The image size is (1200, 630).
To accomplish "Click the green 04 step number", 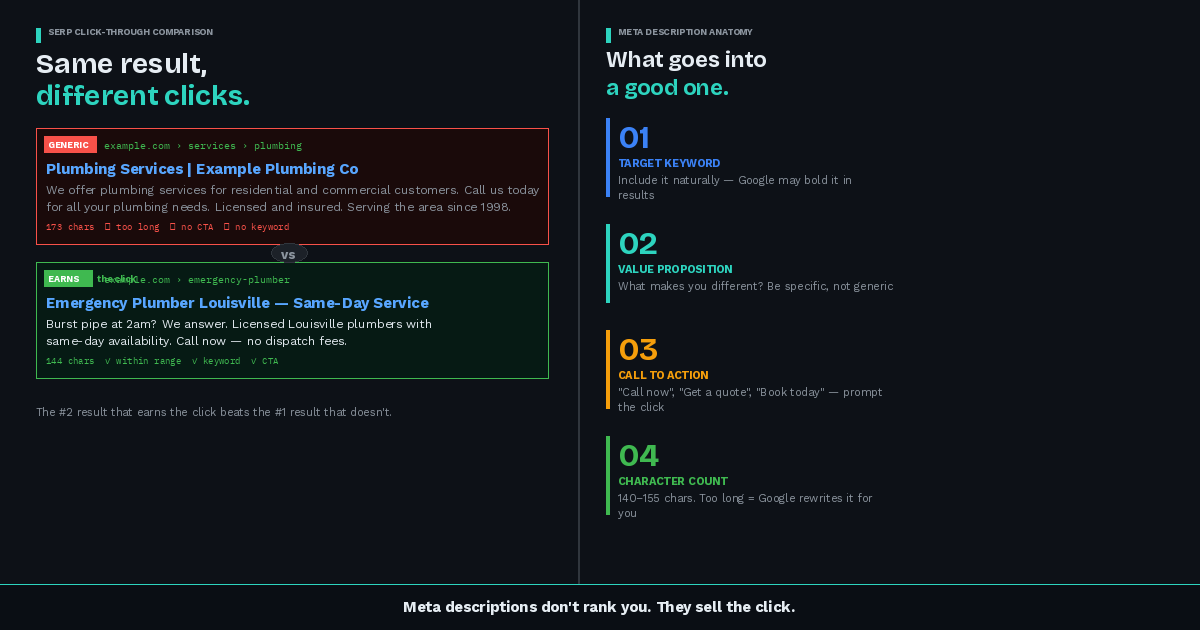I will click(x=638, y=456).
